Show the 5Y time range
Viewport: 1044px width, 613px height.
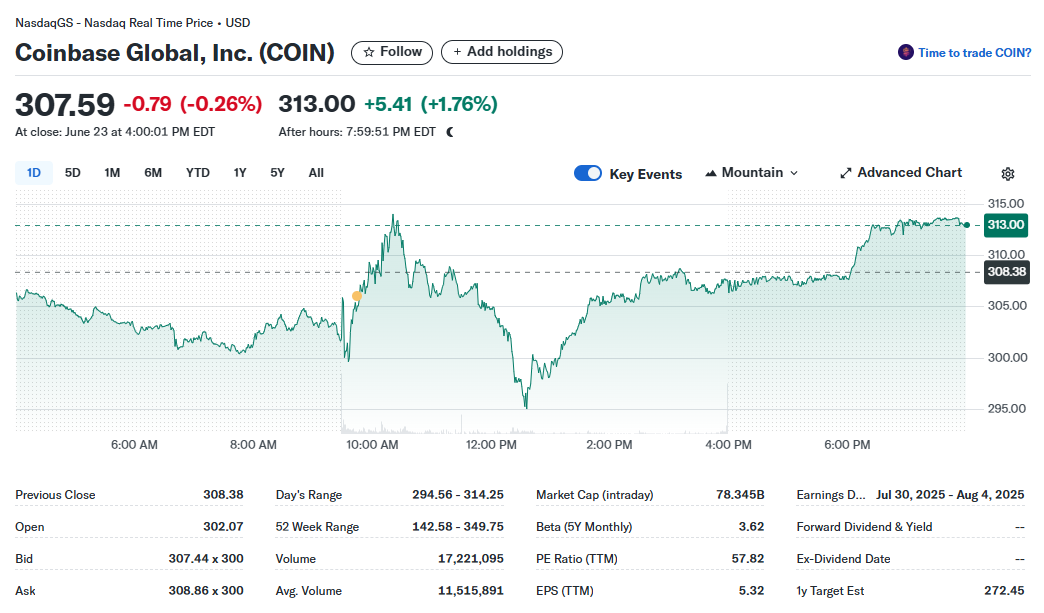(x=277, y=173)
